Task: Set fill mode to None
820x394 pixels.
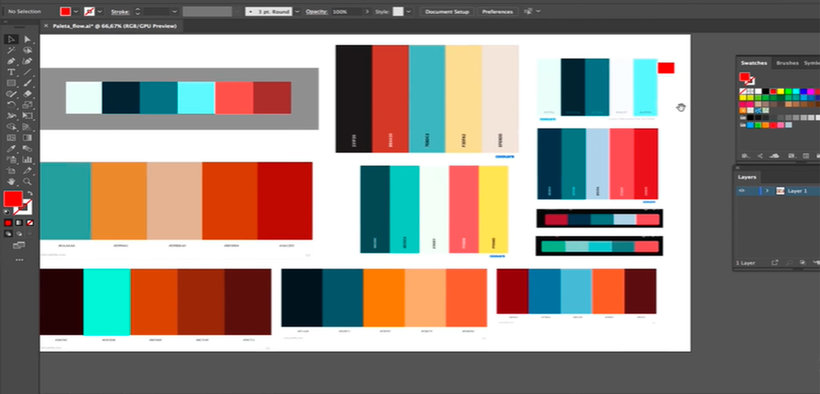Action: (x=30, y=223)
